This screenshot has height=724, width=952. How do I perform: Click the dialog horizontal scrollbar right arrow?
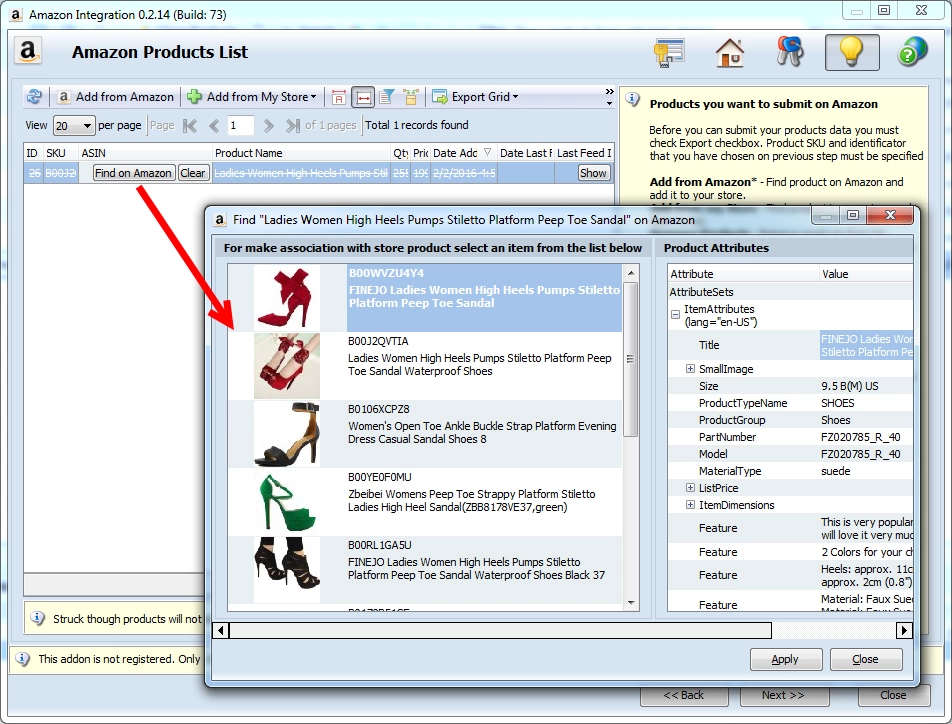pos(904,630)
